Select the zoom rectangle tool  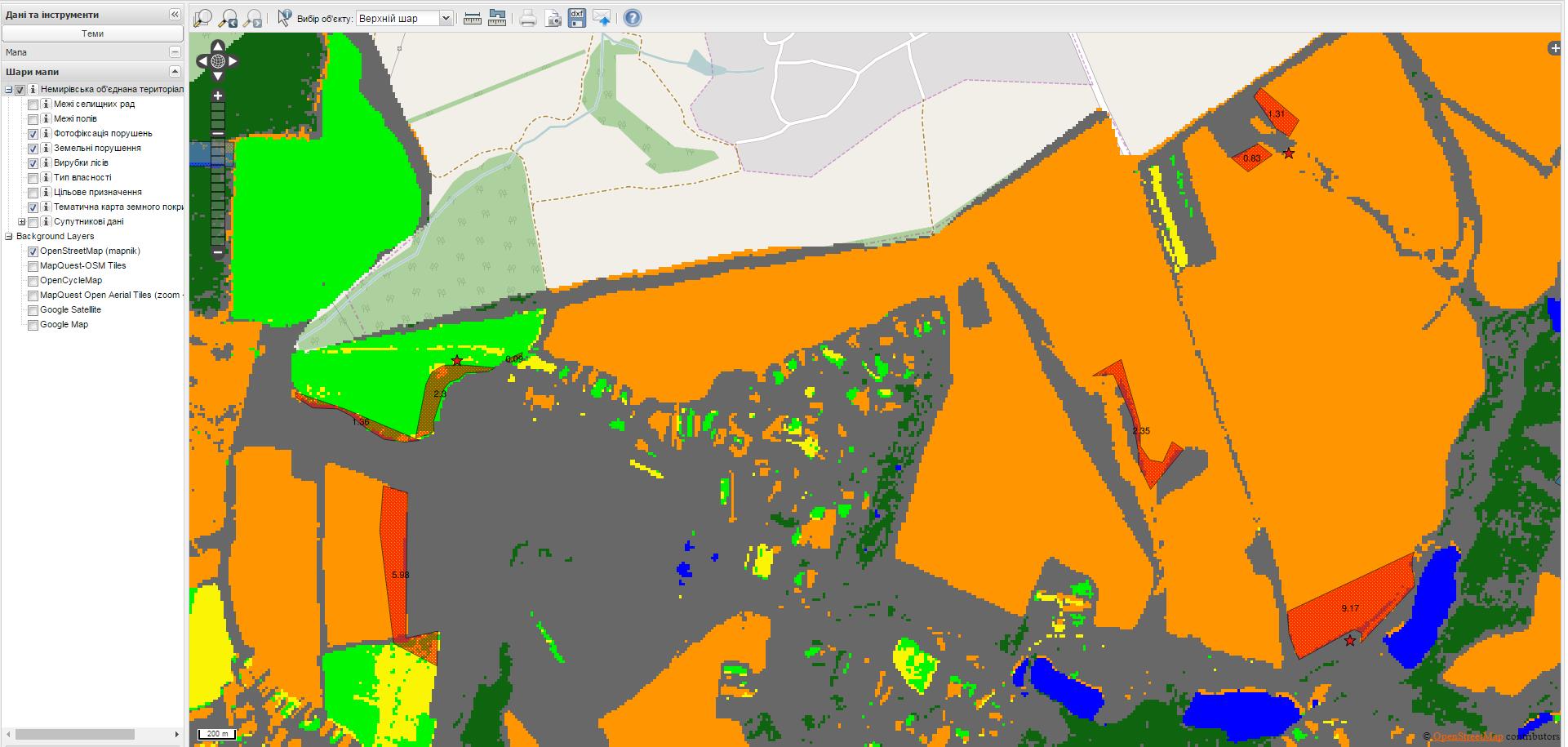pos(202,18)
